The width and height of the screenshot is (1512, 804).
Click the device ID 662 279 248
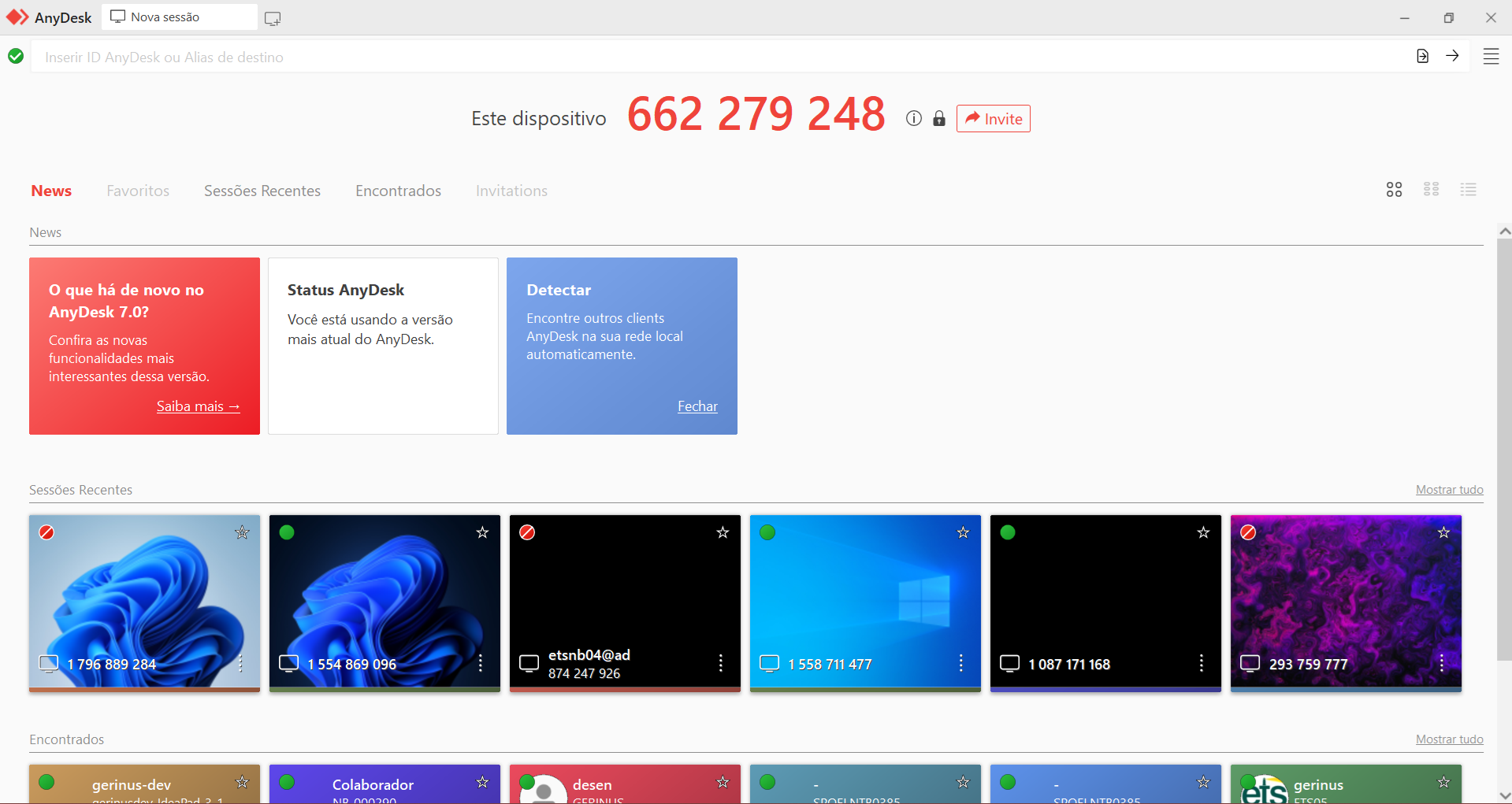point(756,114)
